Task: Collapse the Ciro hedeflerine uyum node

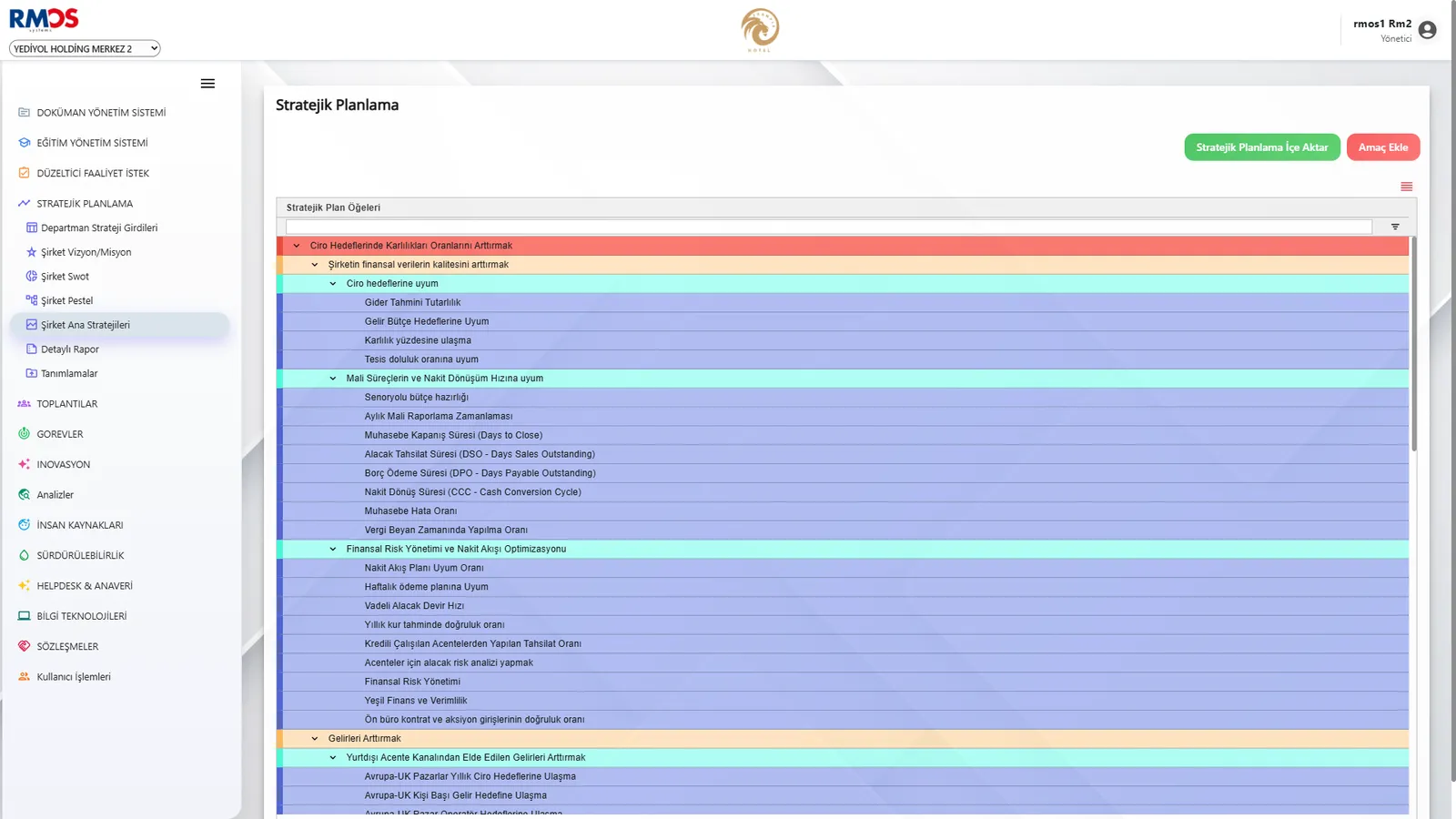Action: coord(333,284)
